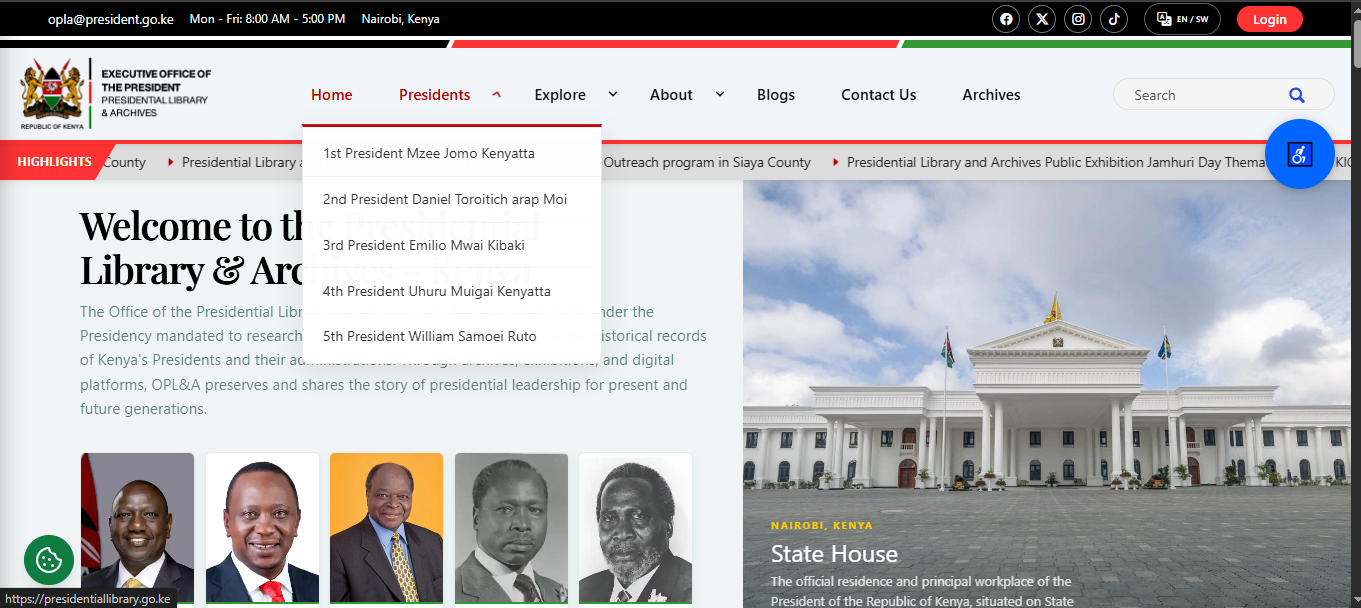Screen dimensions: 1361x608
Task: Click the red Login button
Action: pos(1269,19)
